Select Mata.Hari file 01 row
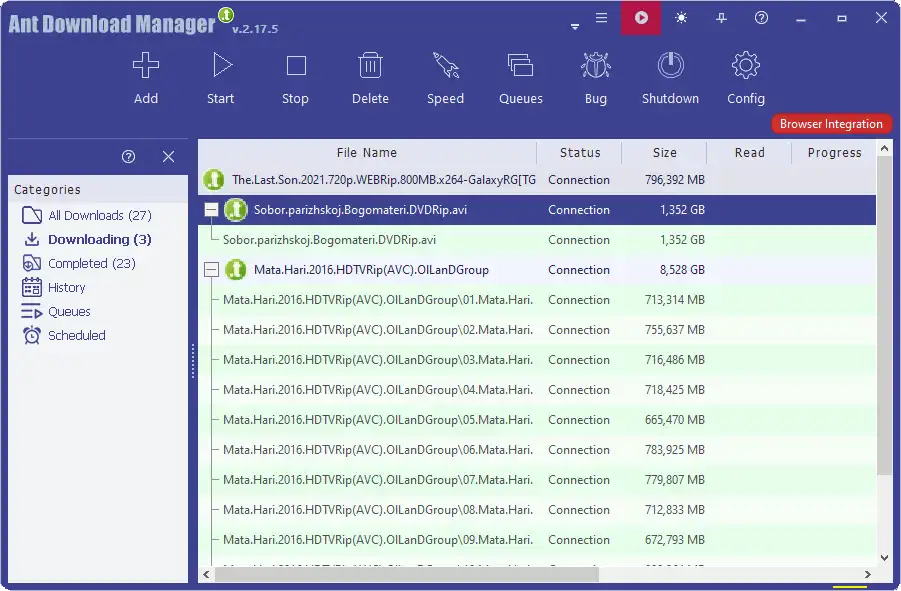Screen dimensions: 901x591 (537, 300)
